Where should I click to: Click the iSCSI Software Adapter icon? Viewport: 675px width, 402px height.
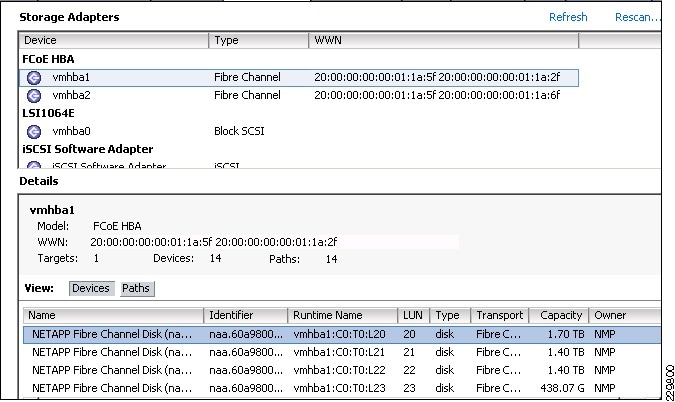coord(34,166)
